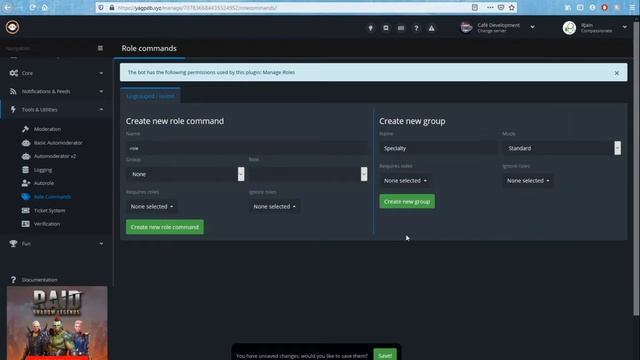Open the Mode dropdown showing Standard
640x360 pixels.
(562, 148)
